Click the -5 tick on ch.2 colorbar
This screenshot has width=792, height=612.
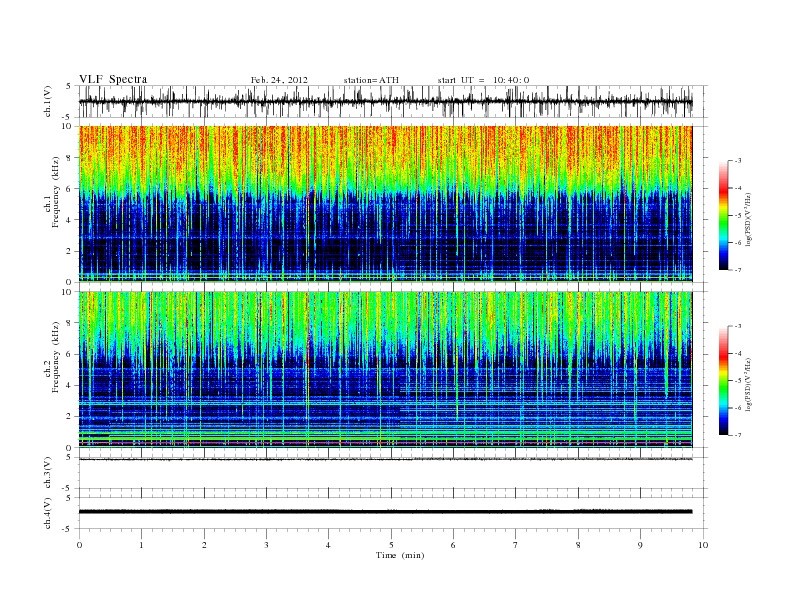(x=737, y=381)
